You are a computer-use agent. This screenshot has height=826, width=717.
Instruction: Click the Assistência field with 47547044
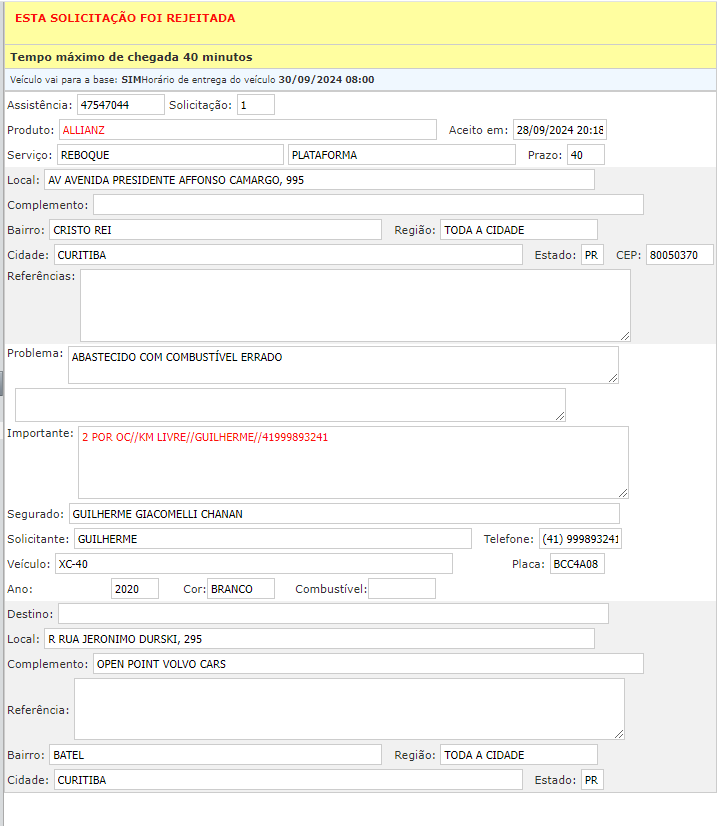[121, 105]
